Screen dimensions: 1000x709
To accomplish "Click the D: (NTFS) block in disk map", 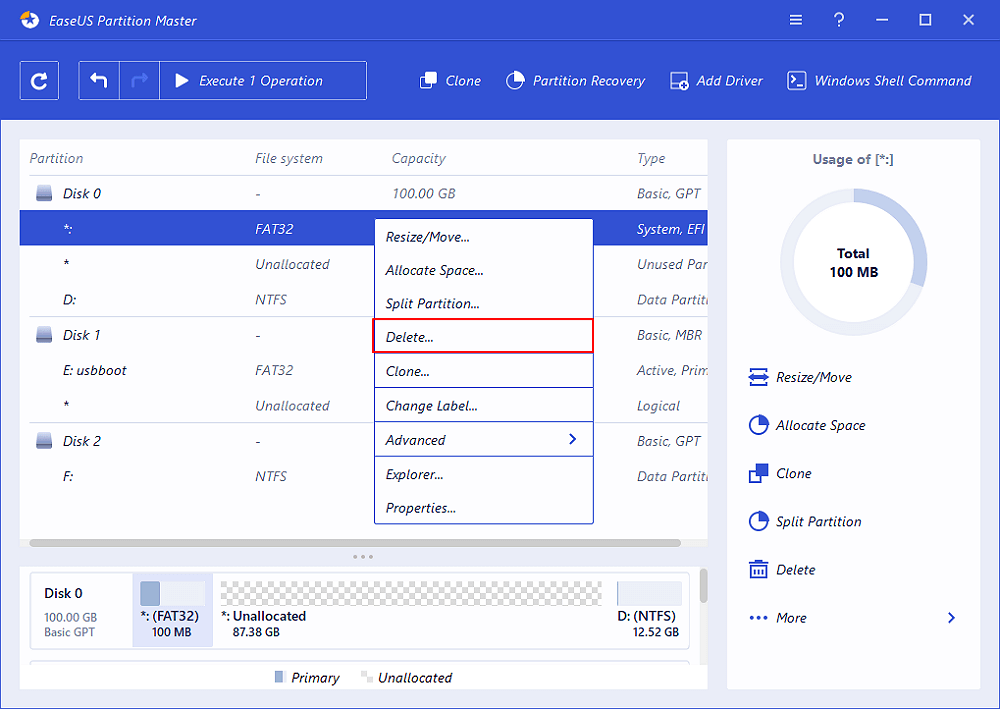I will pyautogui.click(x=649, y=609).
